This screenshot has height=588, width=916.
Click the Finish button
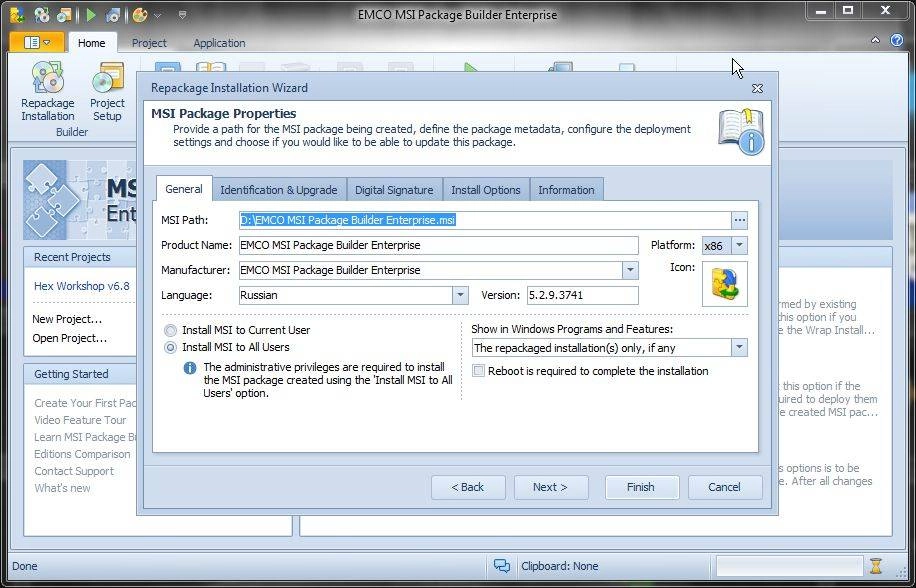click(x=641, y=487)
